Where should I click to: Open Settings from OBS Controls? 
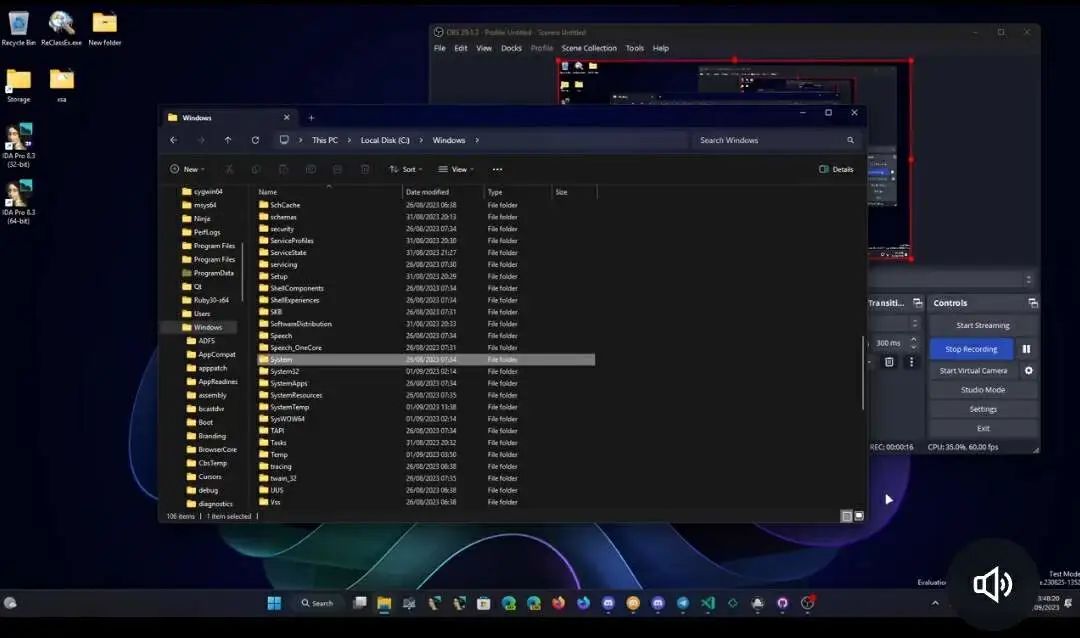983,409
